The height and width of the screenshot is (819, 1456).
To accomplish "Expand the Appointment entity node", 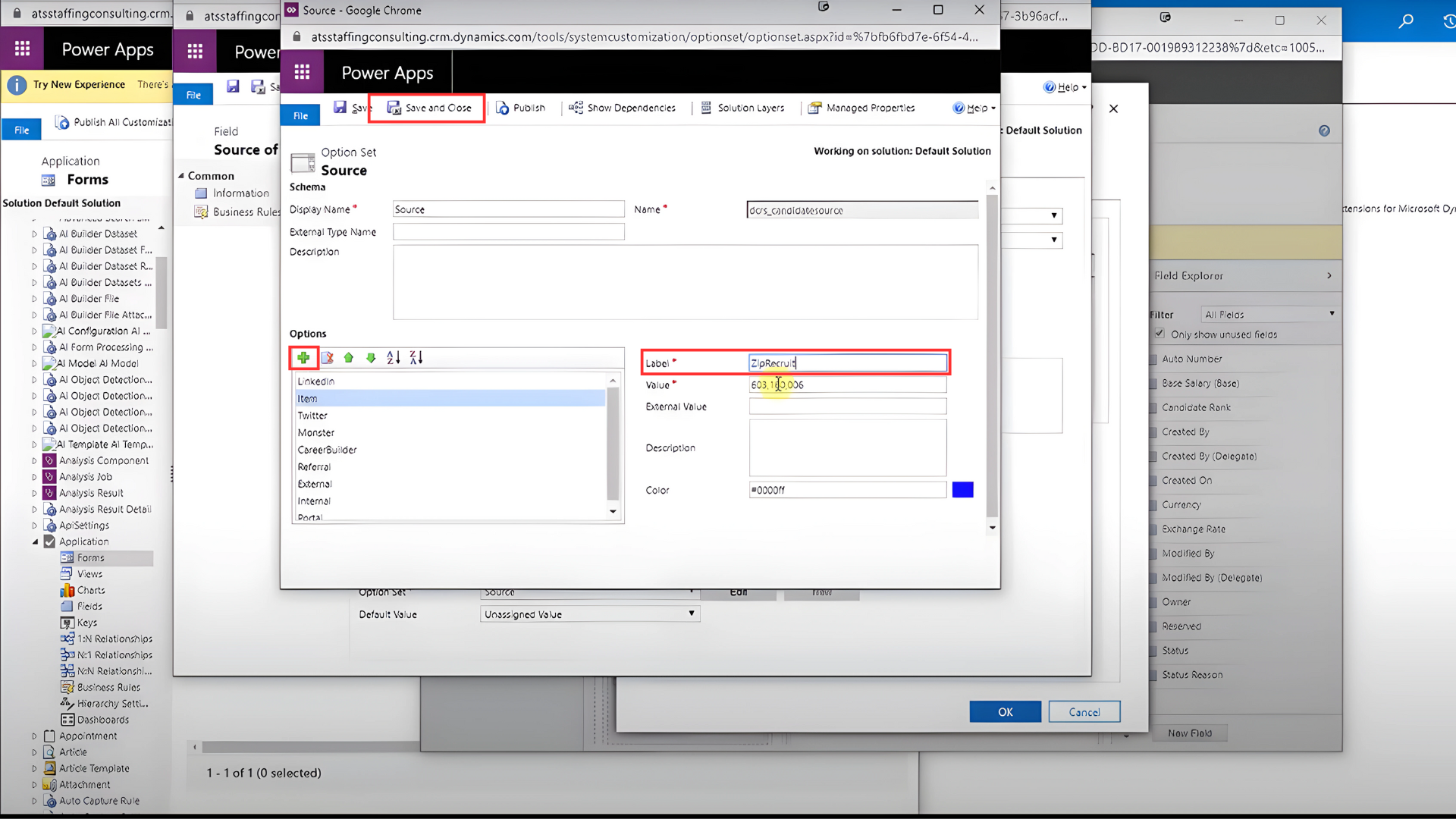I will click(x=34, y=736).
